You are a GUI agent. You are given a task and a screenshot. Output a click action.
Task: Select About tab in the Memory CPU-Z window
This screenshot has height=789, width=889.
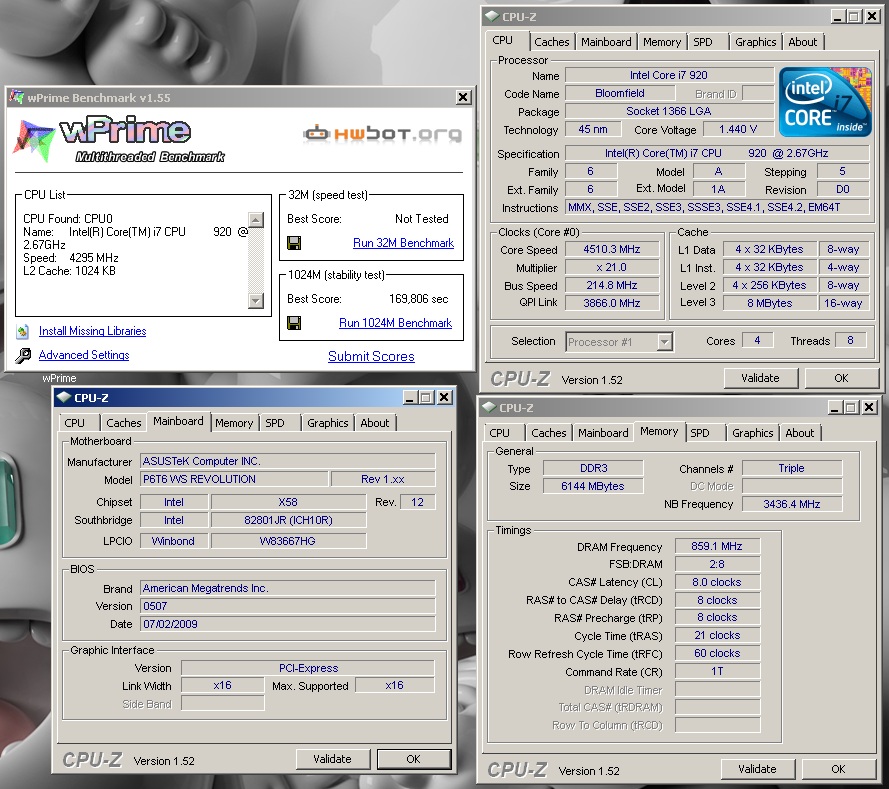(x=800, y=433)
